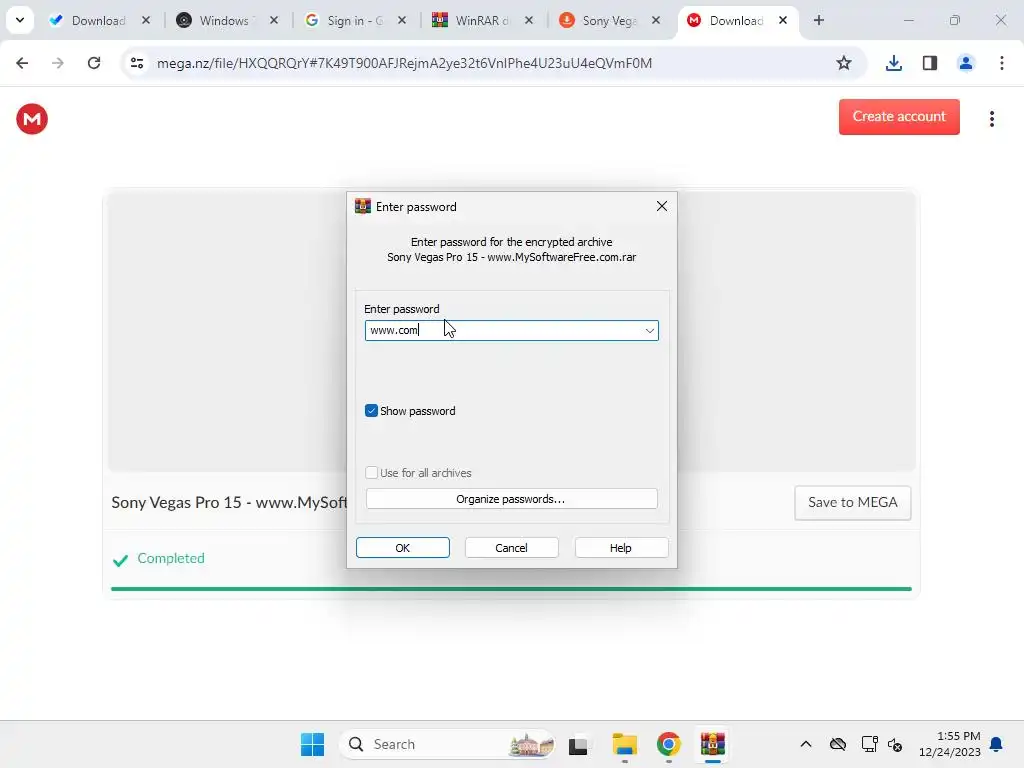Click the muted volume tray icon
This screenshot has width=1024, height=768.
tap(895, 744)
